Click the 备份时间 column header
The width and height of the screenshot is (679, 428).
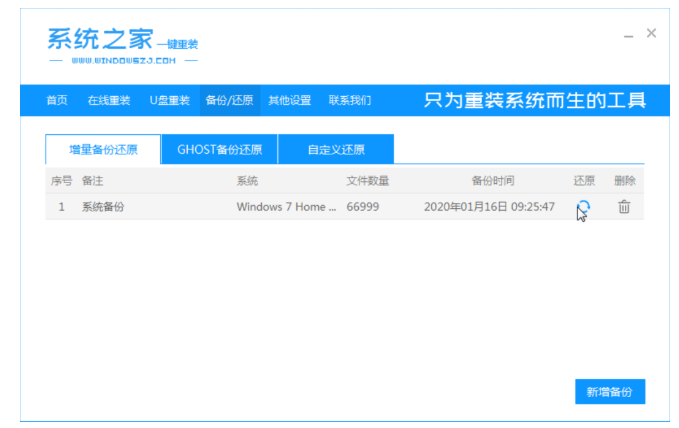pyautogui.click(x=493, y=181)
